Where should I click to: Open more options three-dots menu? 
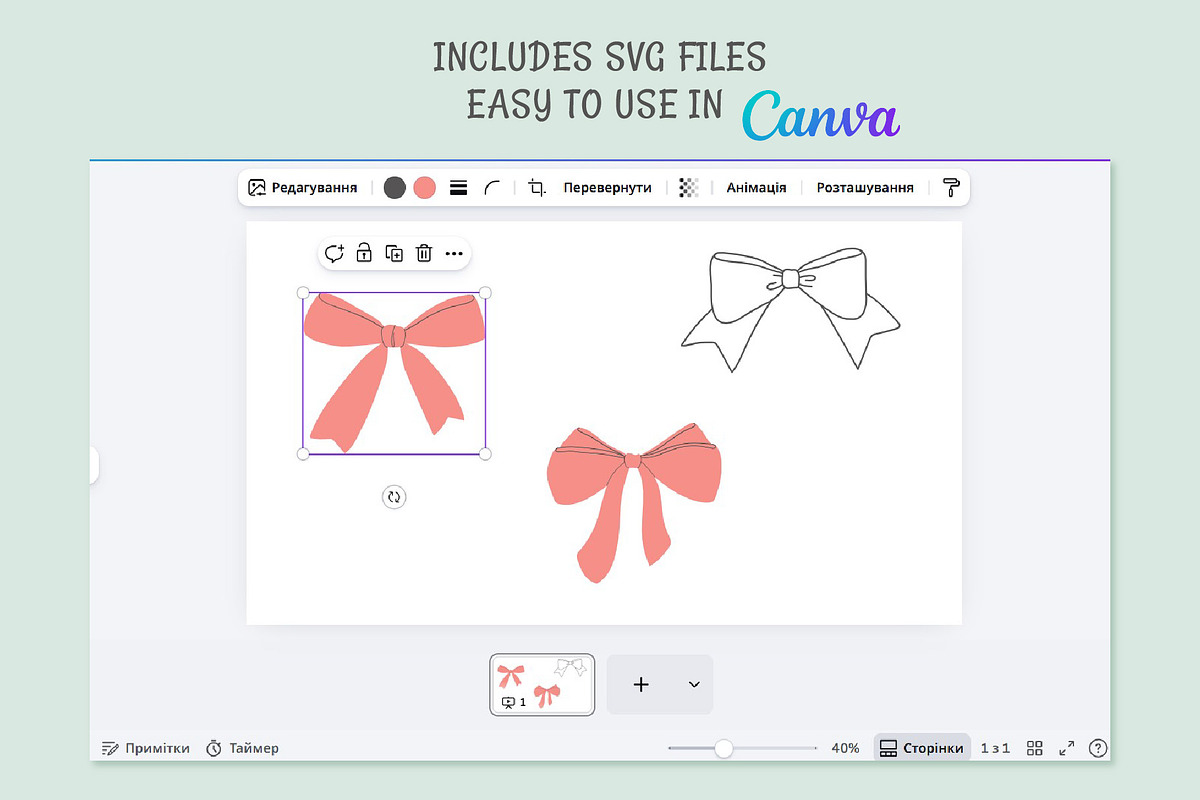point(454,253)
